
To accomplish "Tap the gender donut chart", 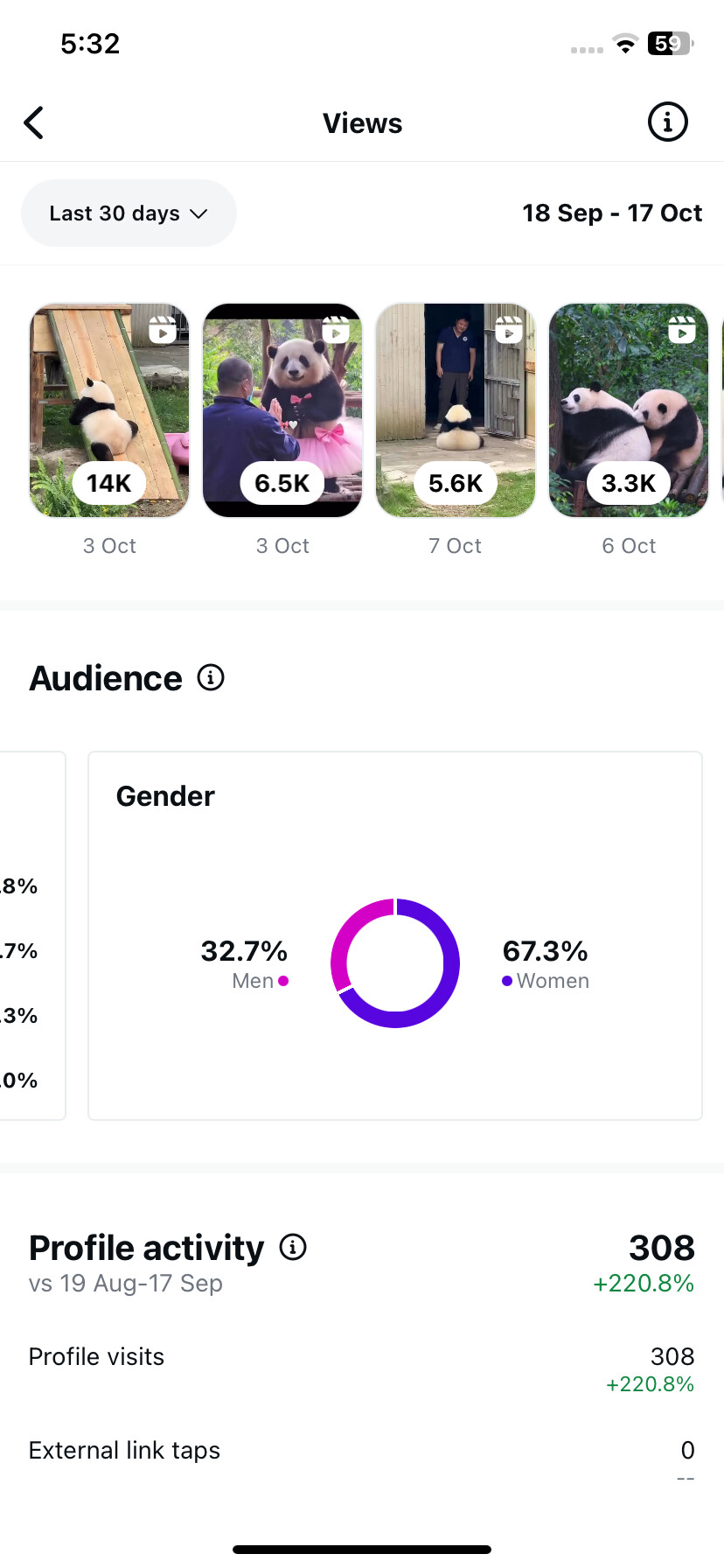I will 395,963.
